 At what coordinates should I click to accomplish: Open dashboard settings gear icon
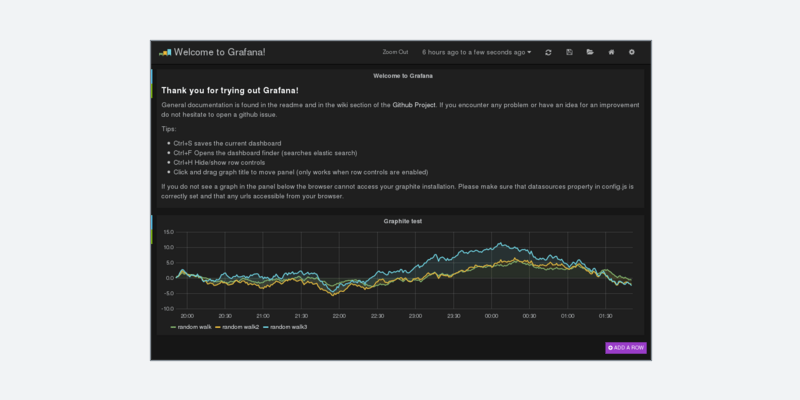632,52
